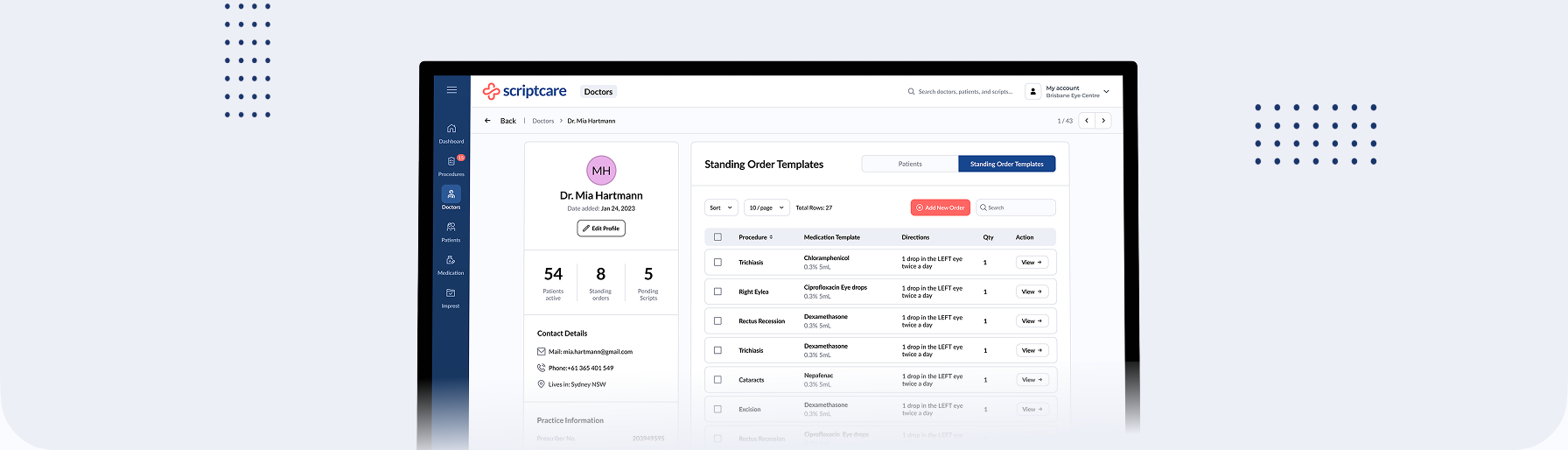Open Medication in the sidebar
Screen dimensions: 1568x450
click(451, 264)
